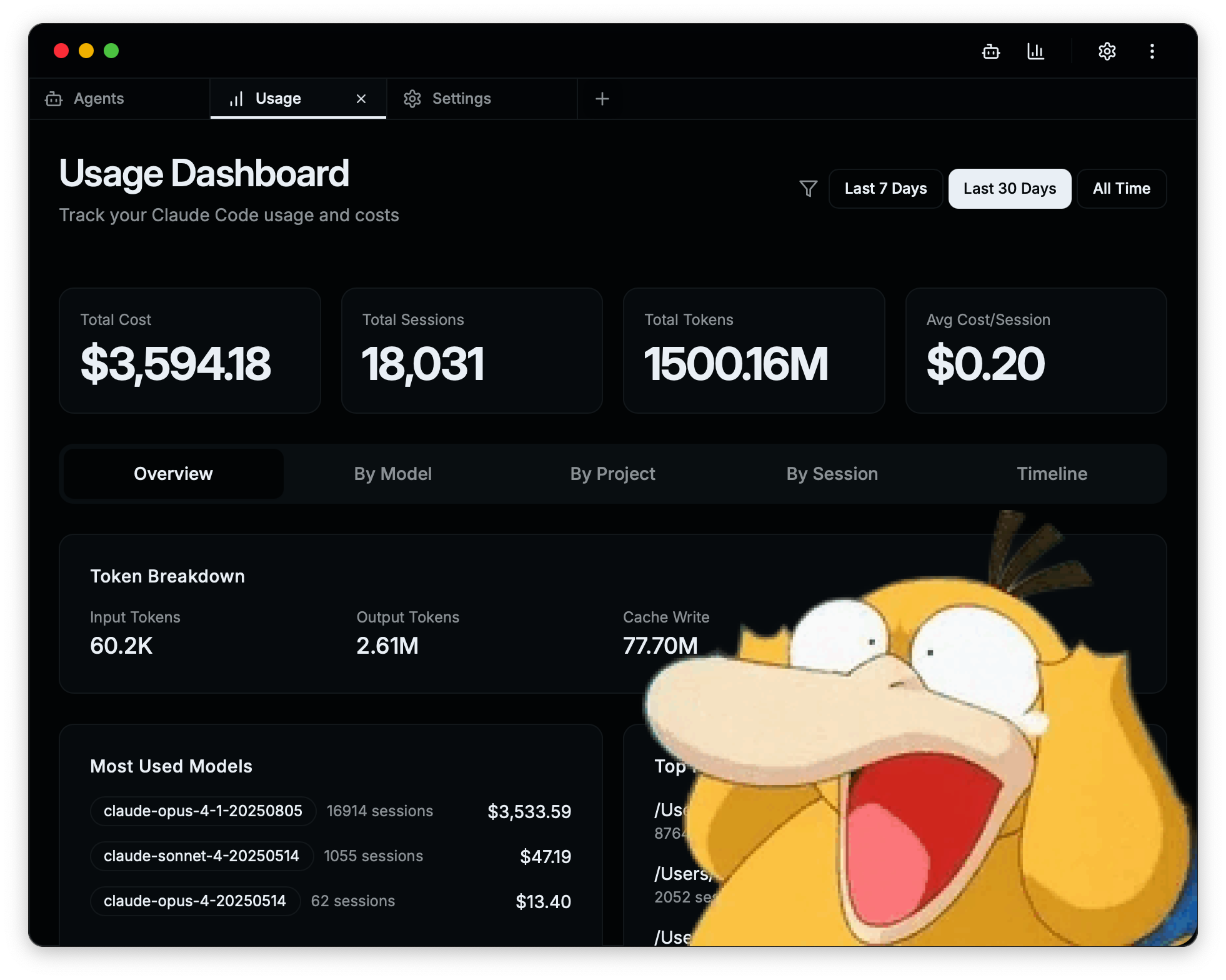Open the By Session view
This screenshot has height=980, width=1226.
tap(832, 474)
